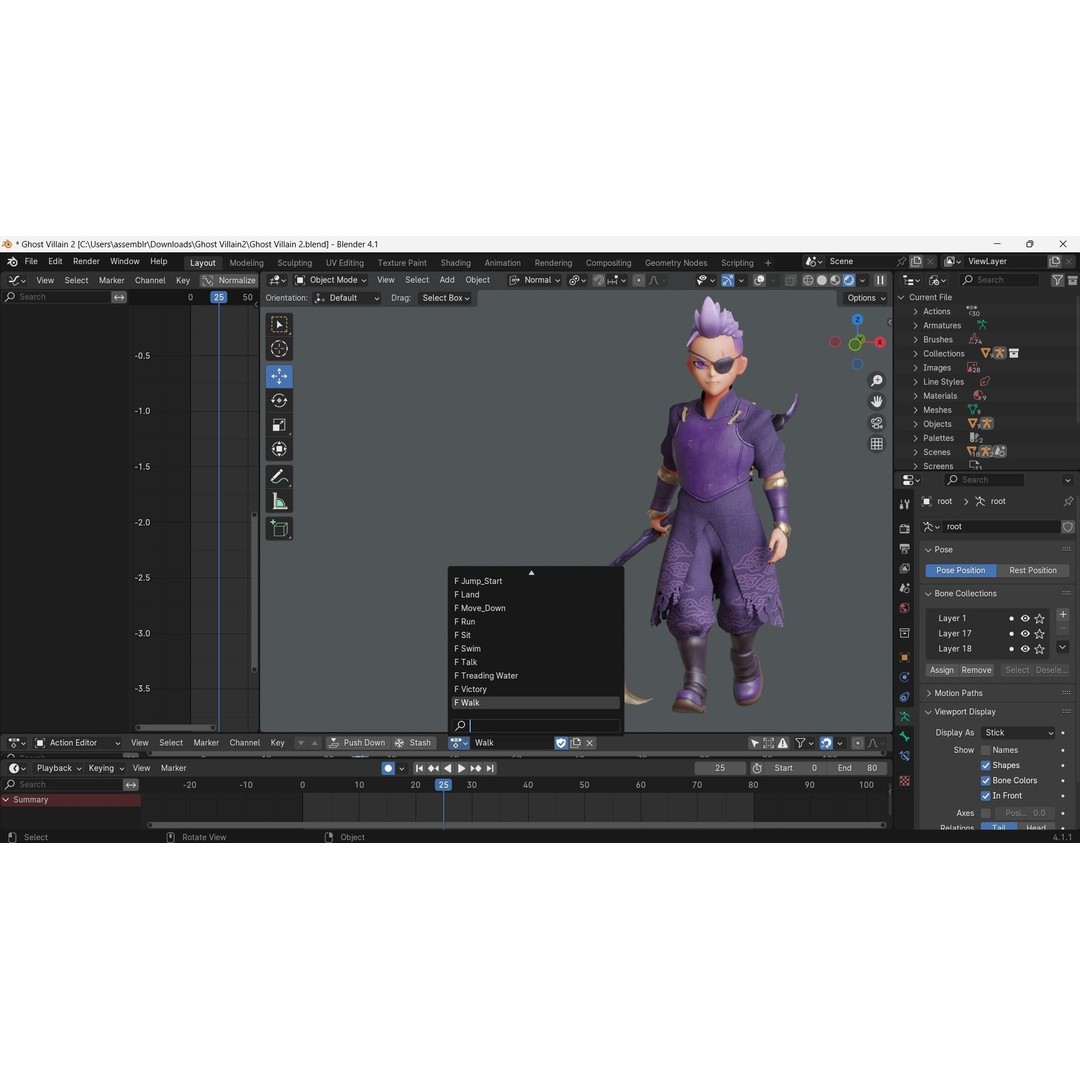The image size is (1080, 1080).
Task: Toggle Normalize in graph editor header
Action: 229,280
